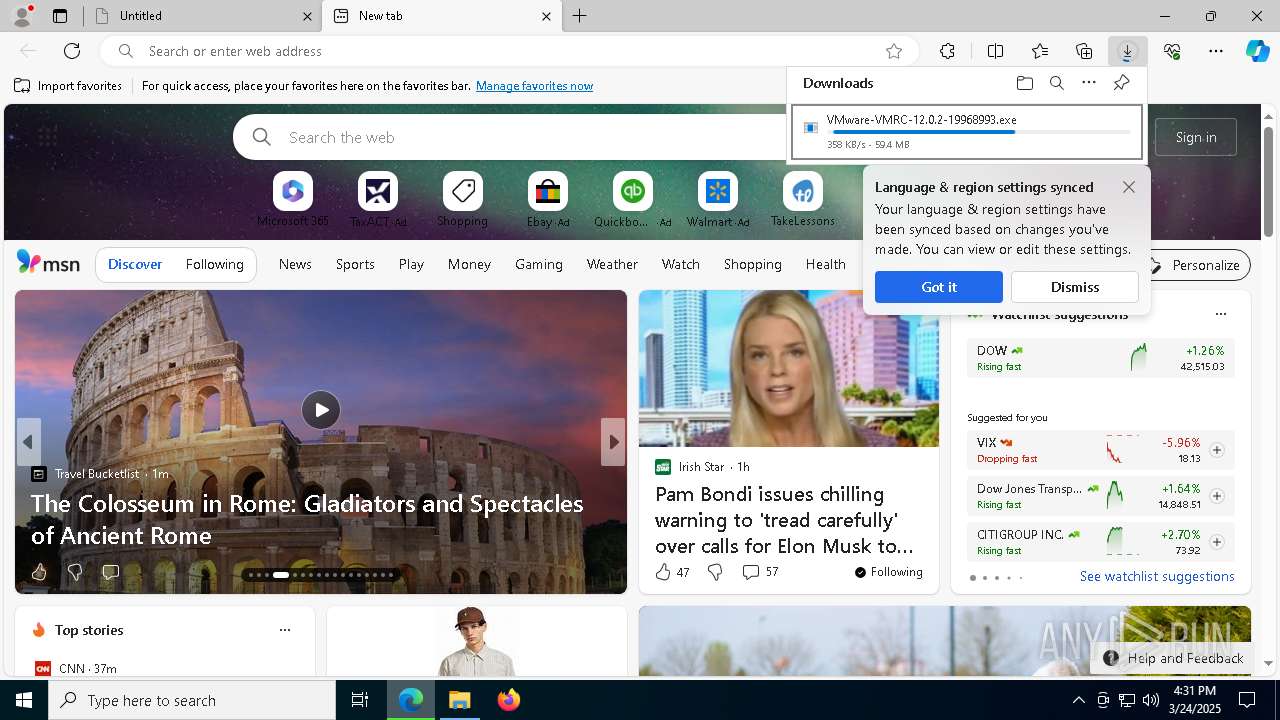Open comments on Colosseum story
The height and width of the screenshot is (720, 1280).
click(111, 572)
